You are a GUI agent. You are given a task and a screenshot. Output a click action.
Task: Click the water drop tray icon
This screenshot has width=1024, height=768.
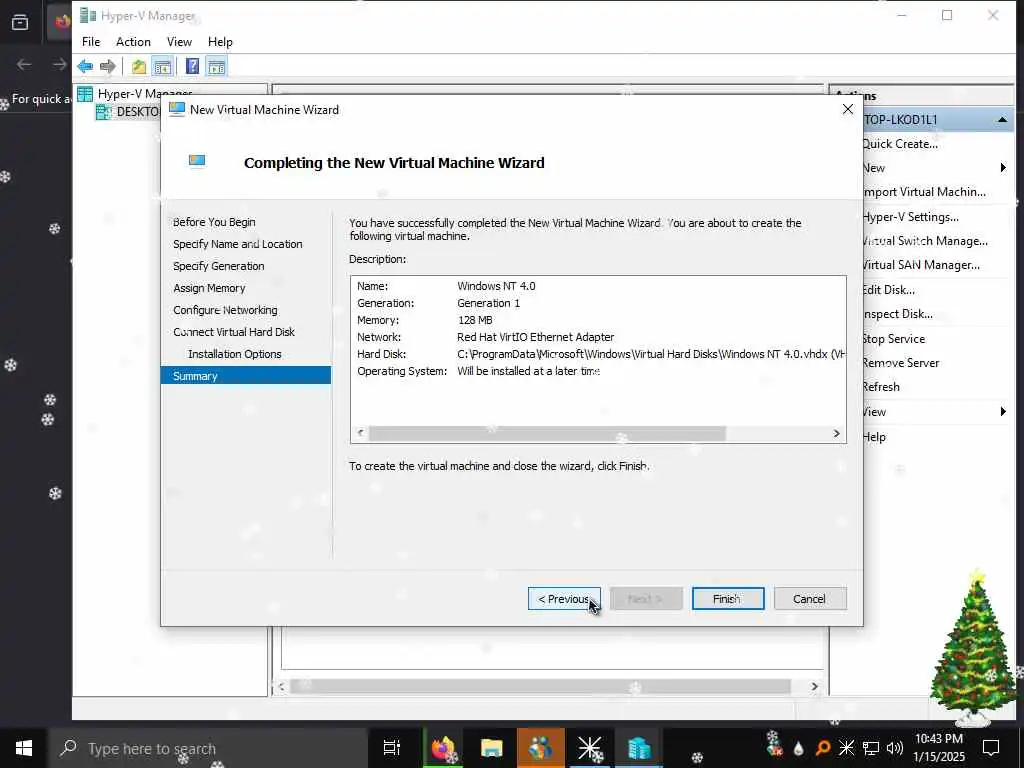point(798,748)
